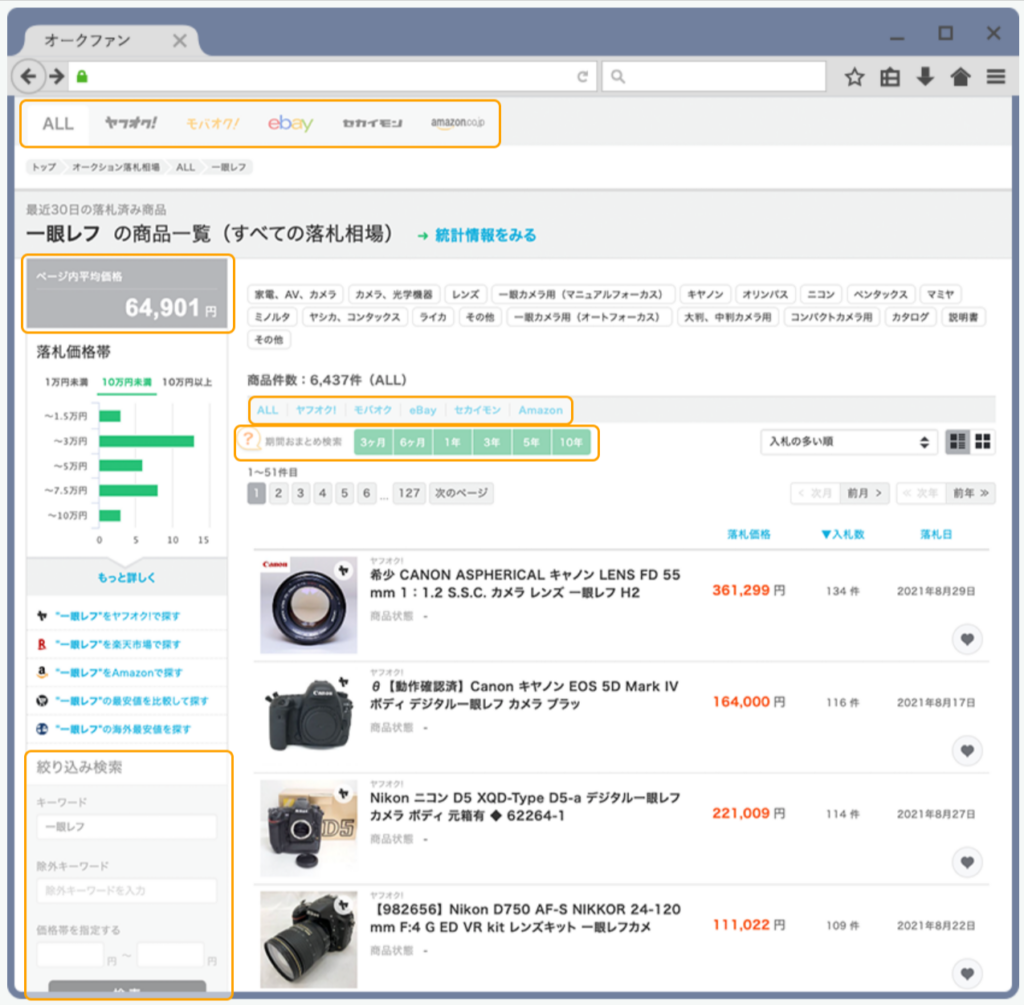Click the browser home icon
This screenshot has width=1024, height=1005.
[x=960, y=77]
